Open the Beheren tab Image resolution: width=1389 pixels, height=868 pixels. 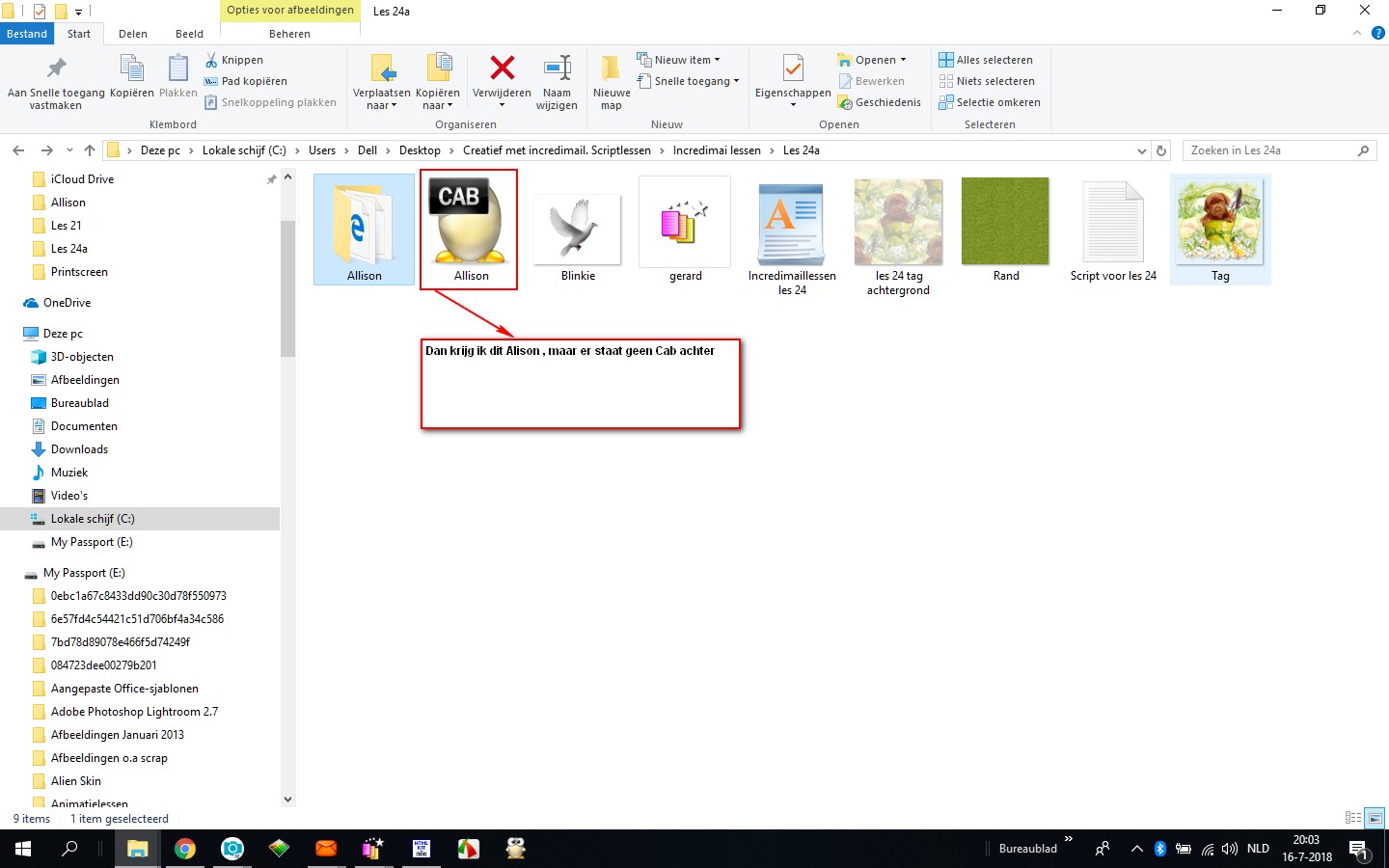click(289, 34)
